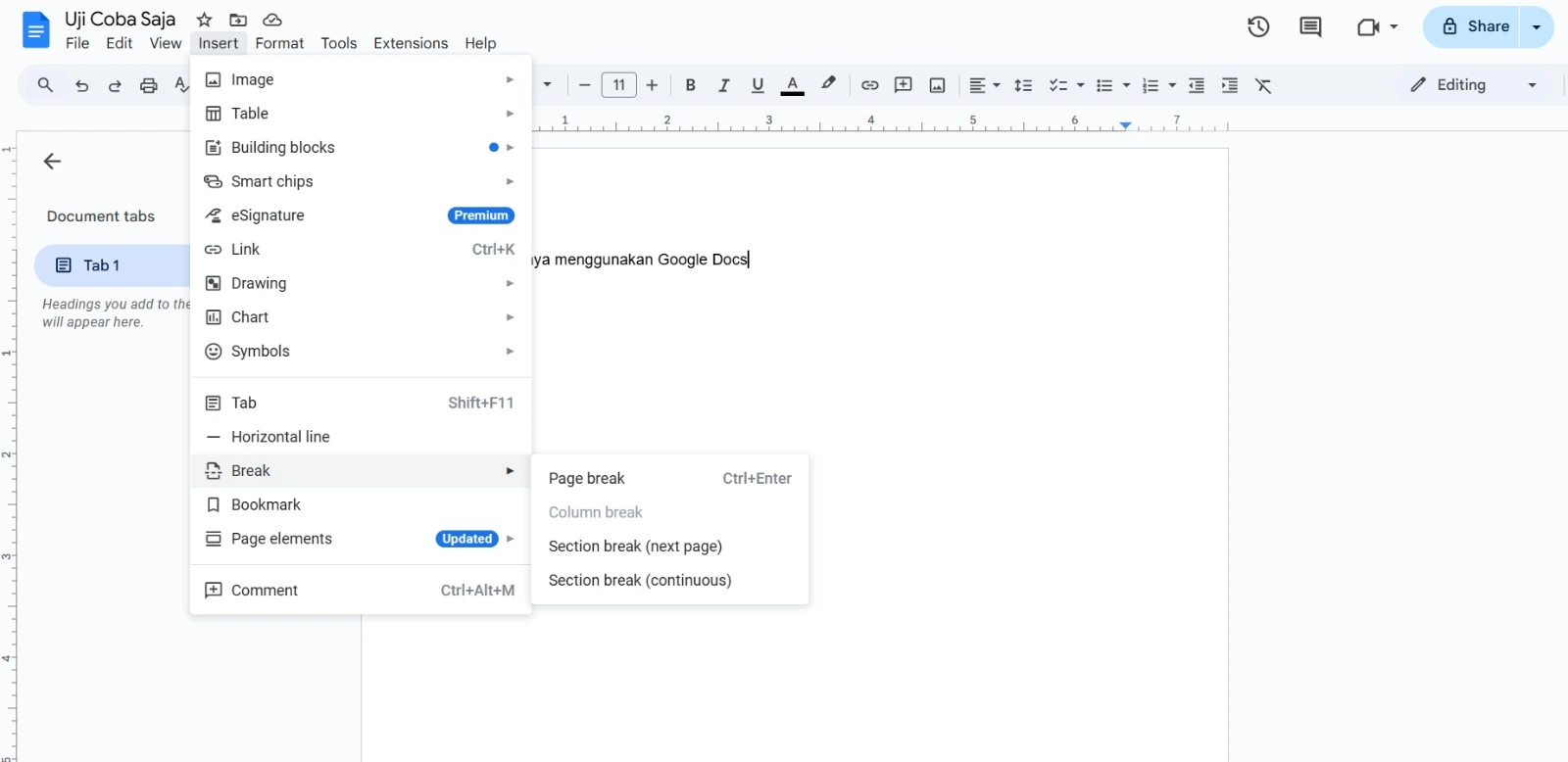This screenshot has width=1568, height=762.
Task: Click the undo arrow icon
Action: pyautogui.click(x=81, y=86)
